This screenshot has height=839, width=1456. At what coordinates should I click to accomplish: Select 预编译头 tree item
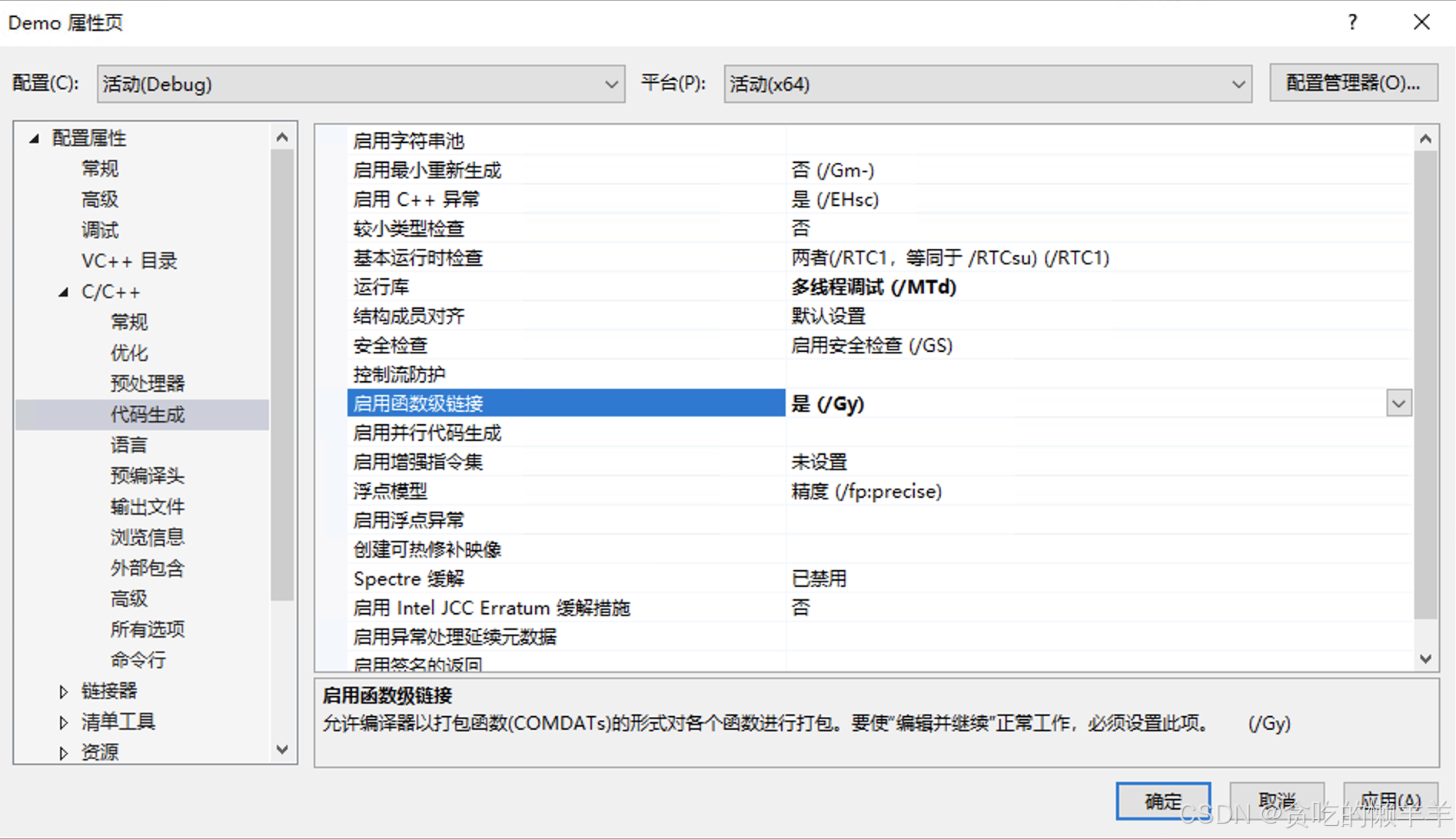point(147,476)
